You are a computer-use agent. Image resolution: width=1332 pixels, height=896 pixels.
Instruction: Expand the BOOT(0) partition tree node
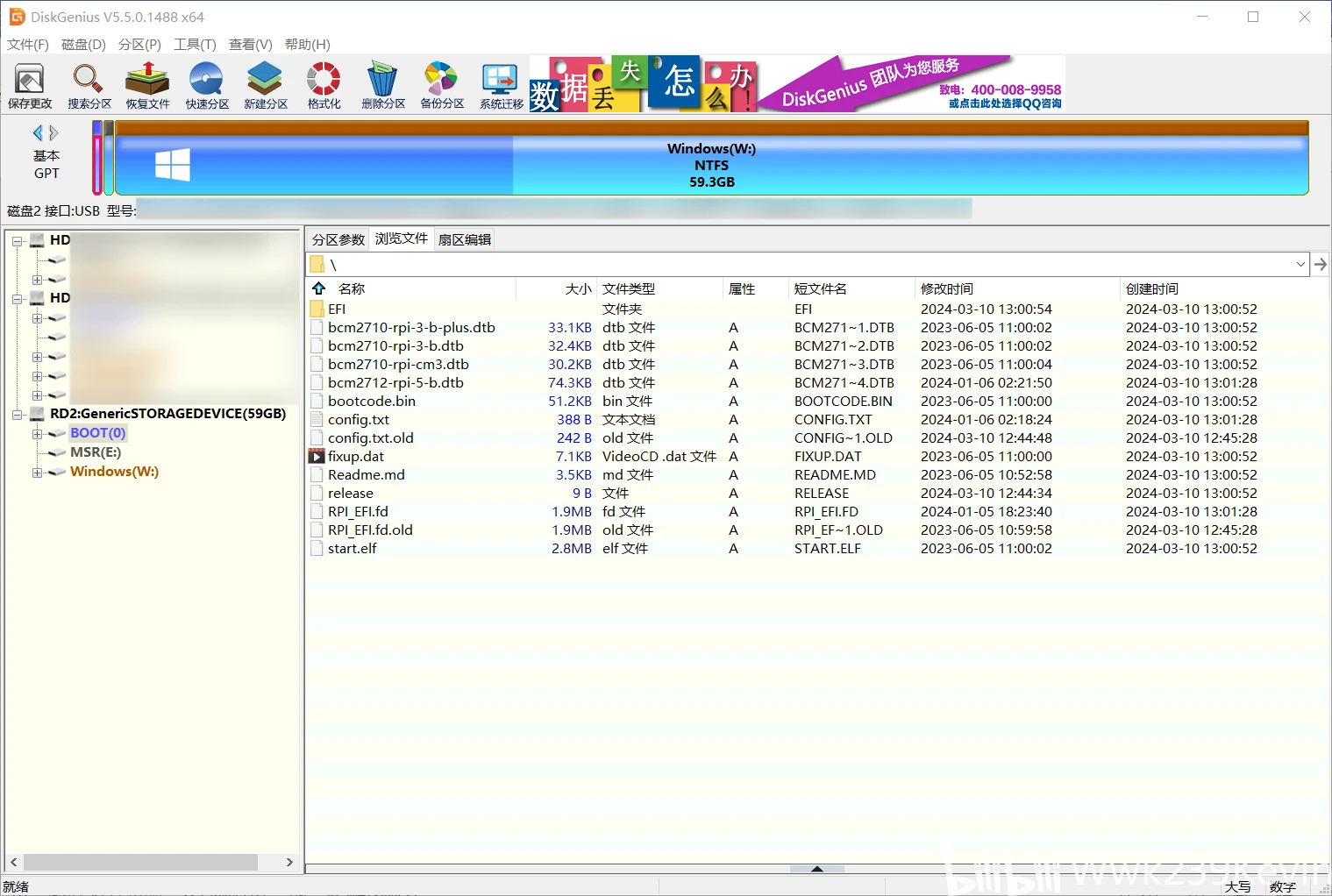[x=37, y=434]
